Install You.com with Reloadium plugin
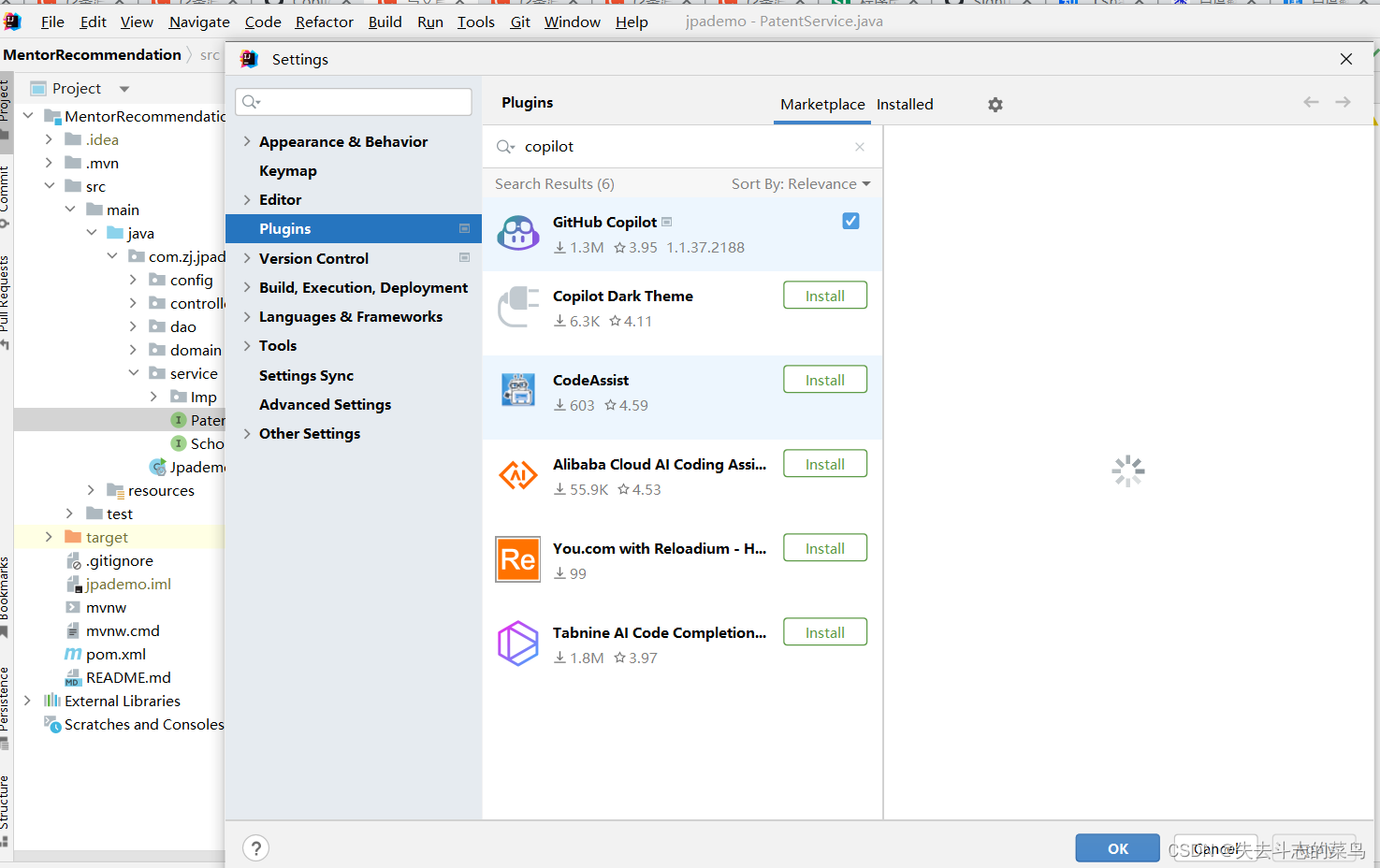The height and width of the screenshot is (868, 1380). (x=825, y=548)
